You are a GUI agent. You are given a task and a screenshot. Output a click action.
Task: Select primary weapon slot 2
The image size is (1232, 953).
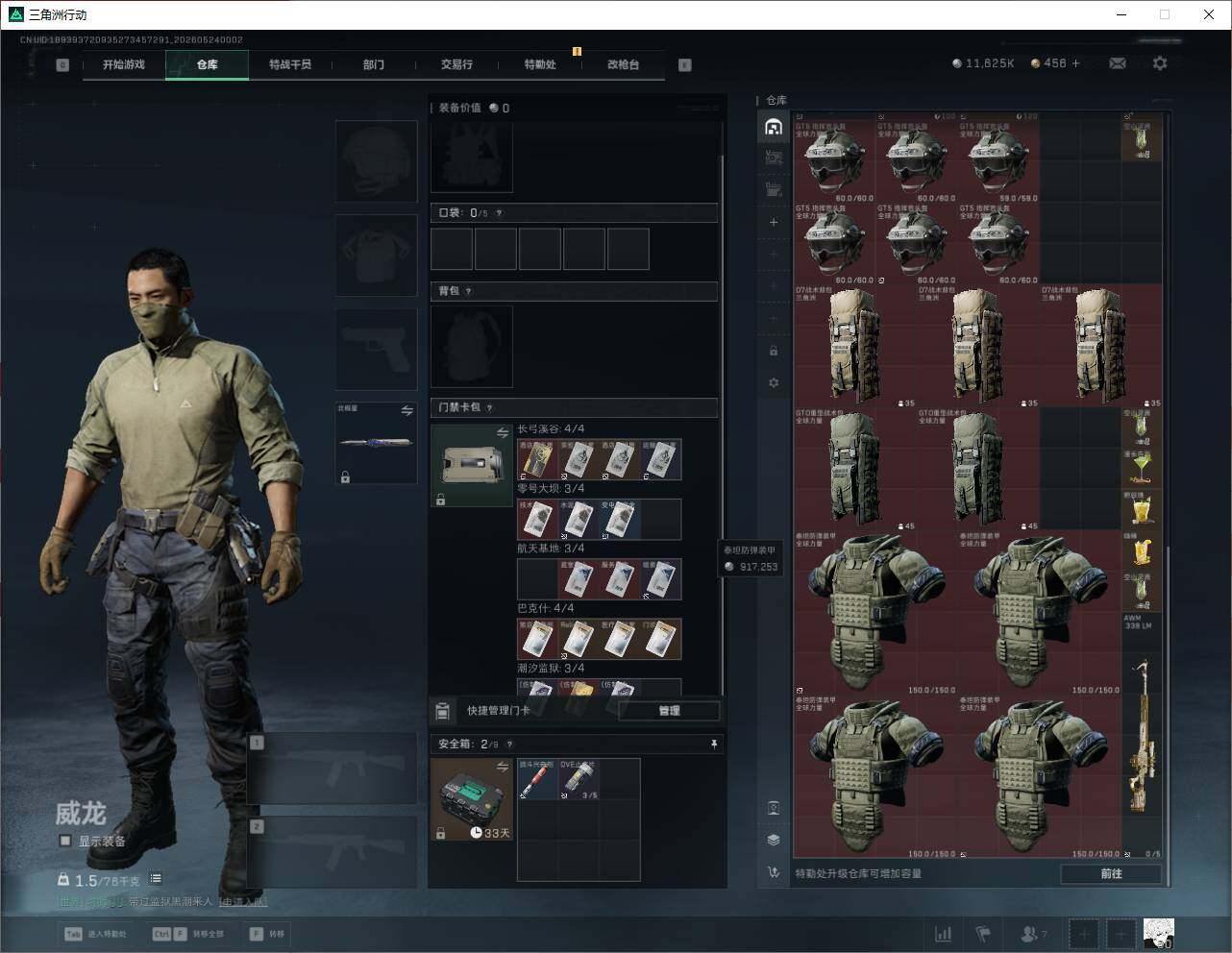point(333,852)
